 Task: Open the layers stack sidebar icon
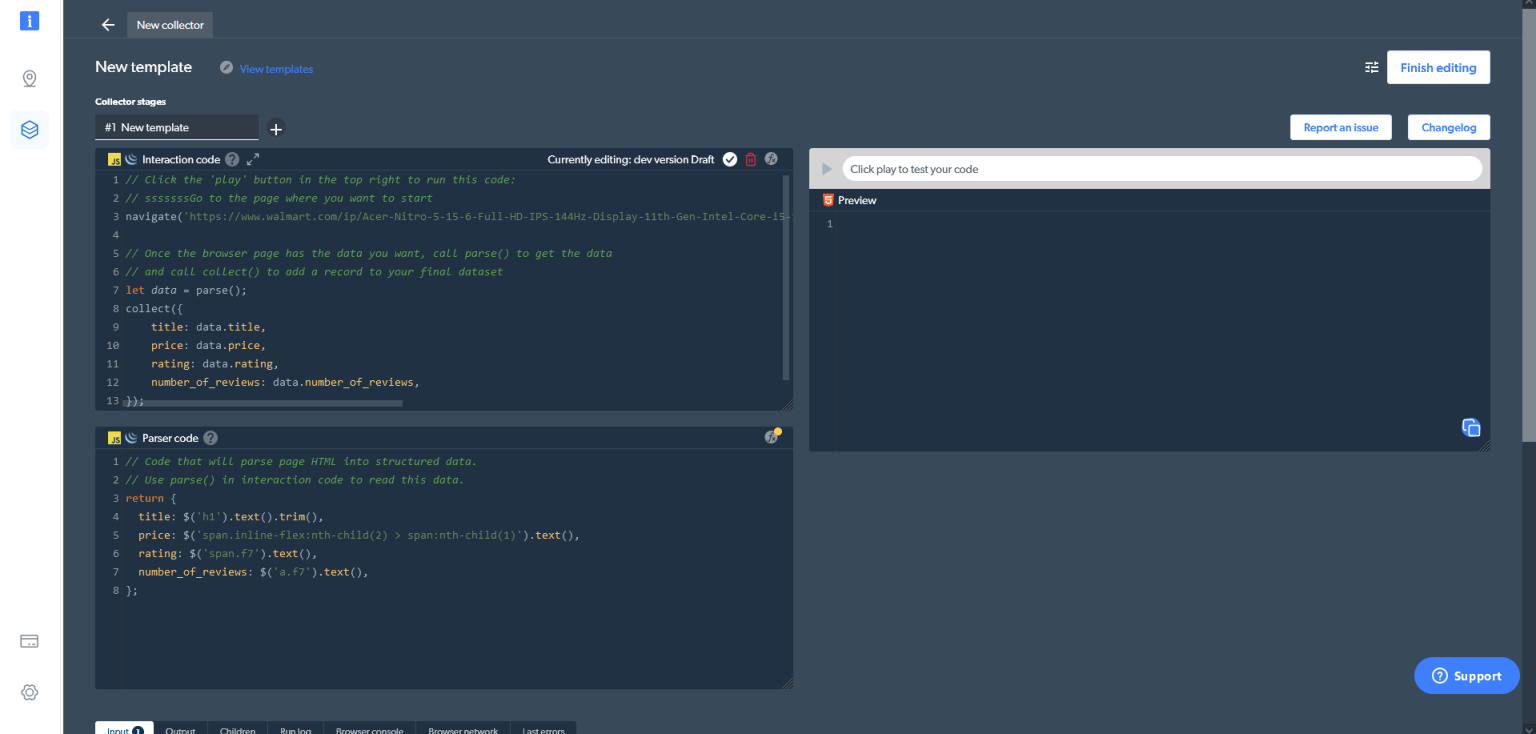(x=29, y=129)
